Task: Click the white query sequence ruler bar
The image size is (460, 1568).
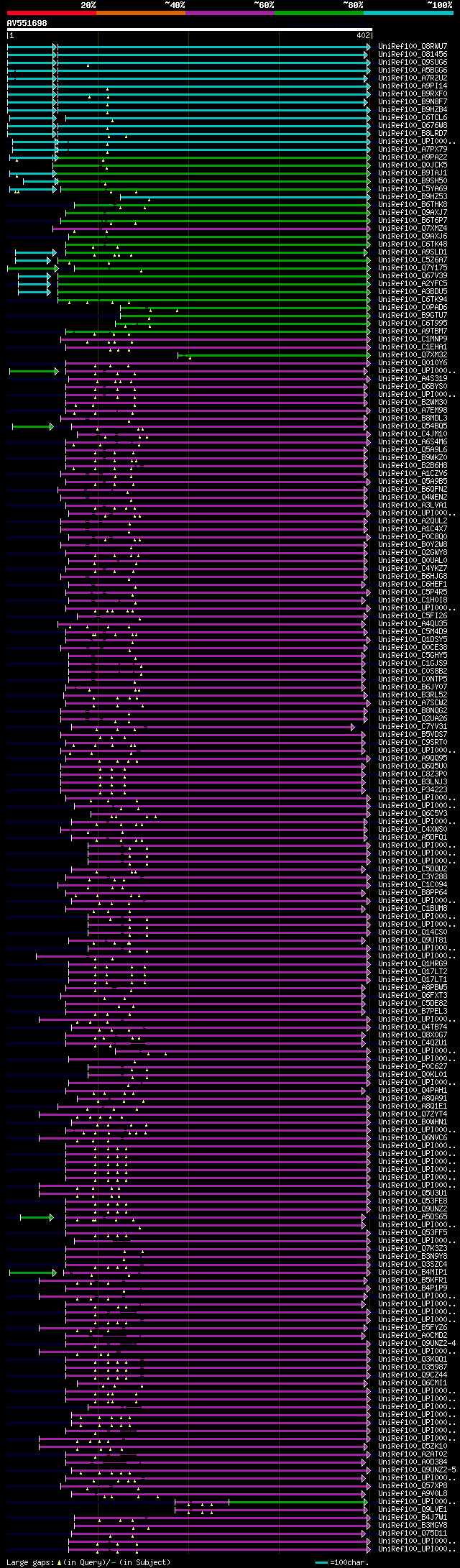Action: point(189,29)
